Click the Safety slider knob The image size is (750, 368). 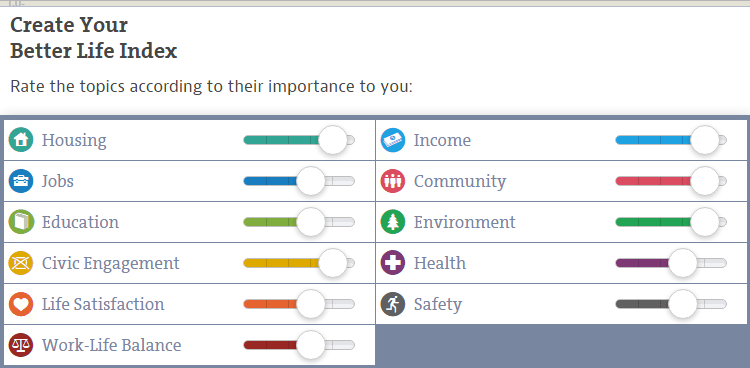pos(683,304)
